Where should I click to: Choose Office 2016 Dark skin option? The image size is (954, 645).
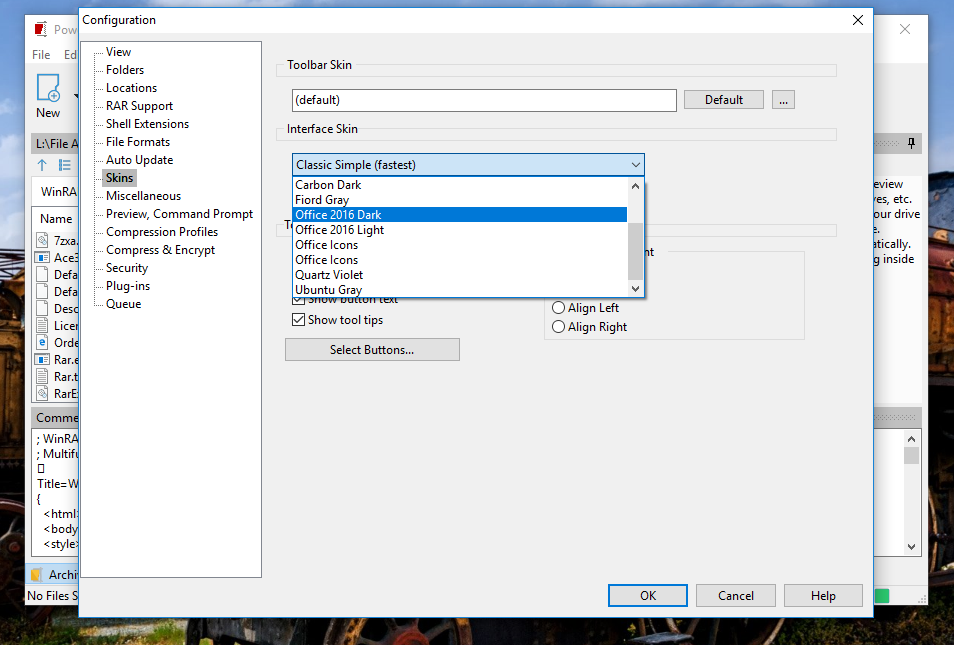[x=460, y=215]
